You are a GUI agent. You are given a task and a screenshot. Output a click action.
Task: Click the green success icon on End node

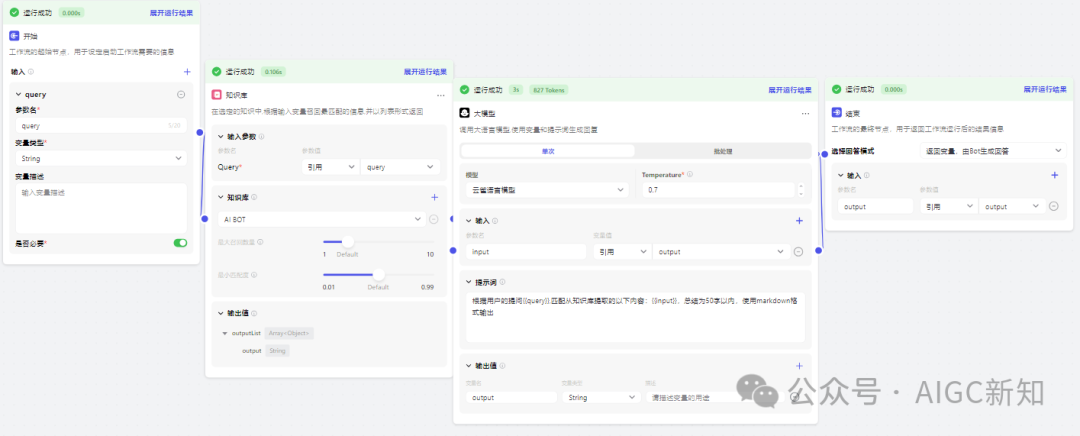836,89
